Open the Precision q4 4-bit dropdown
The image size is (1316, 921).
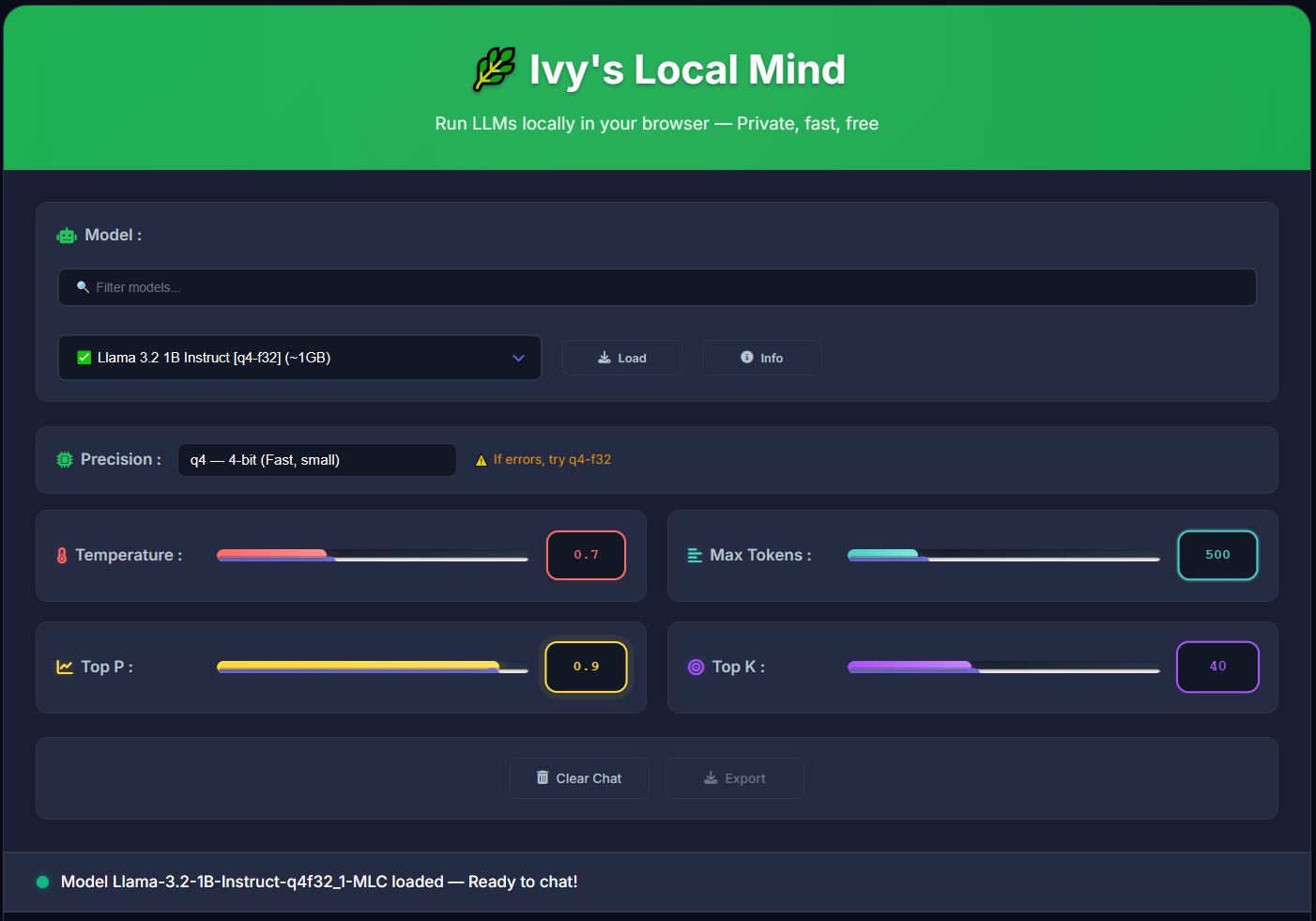pos(317,460)
